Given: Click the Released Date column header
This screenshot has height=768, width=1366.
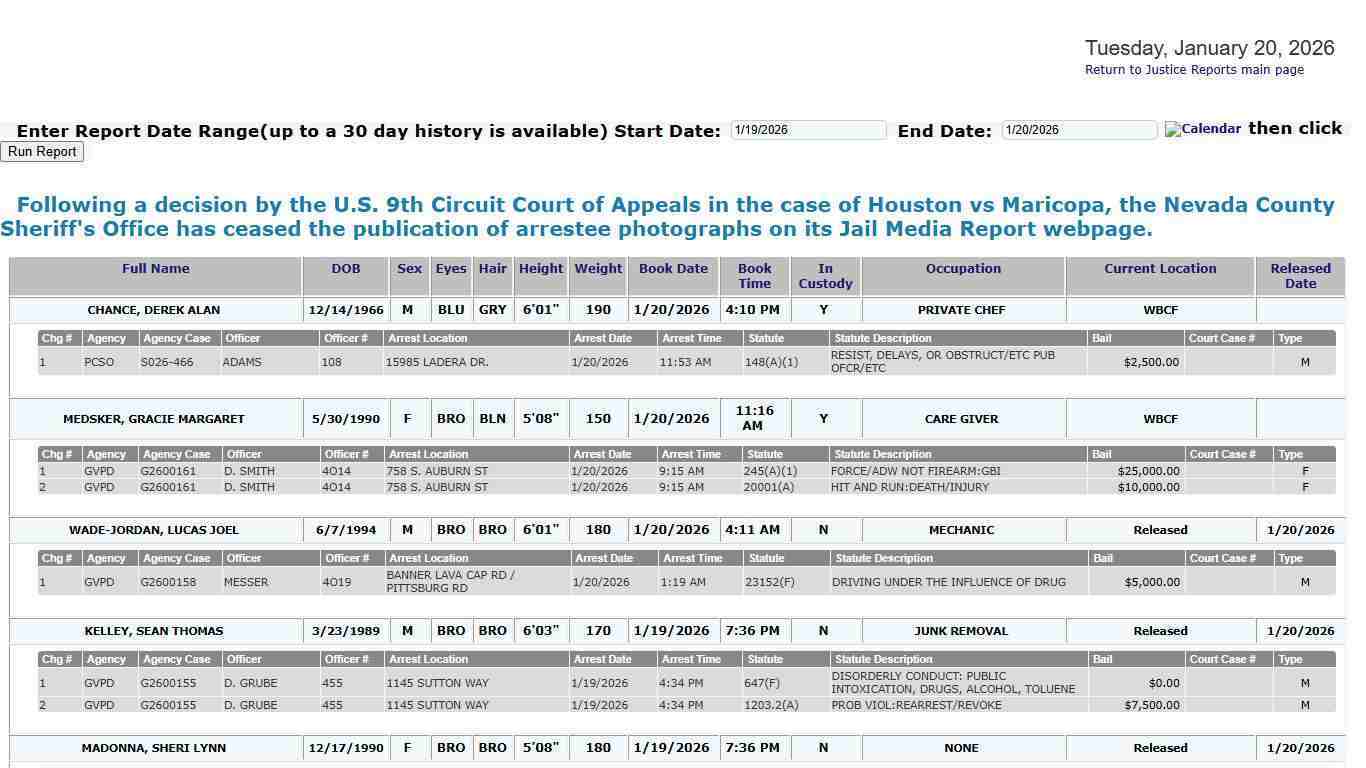Looking at the screenshot, I should point(1300,275).
